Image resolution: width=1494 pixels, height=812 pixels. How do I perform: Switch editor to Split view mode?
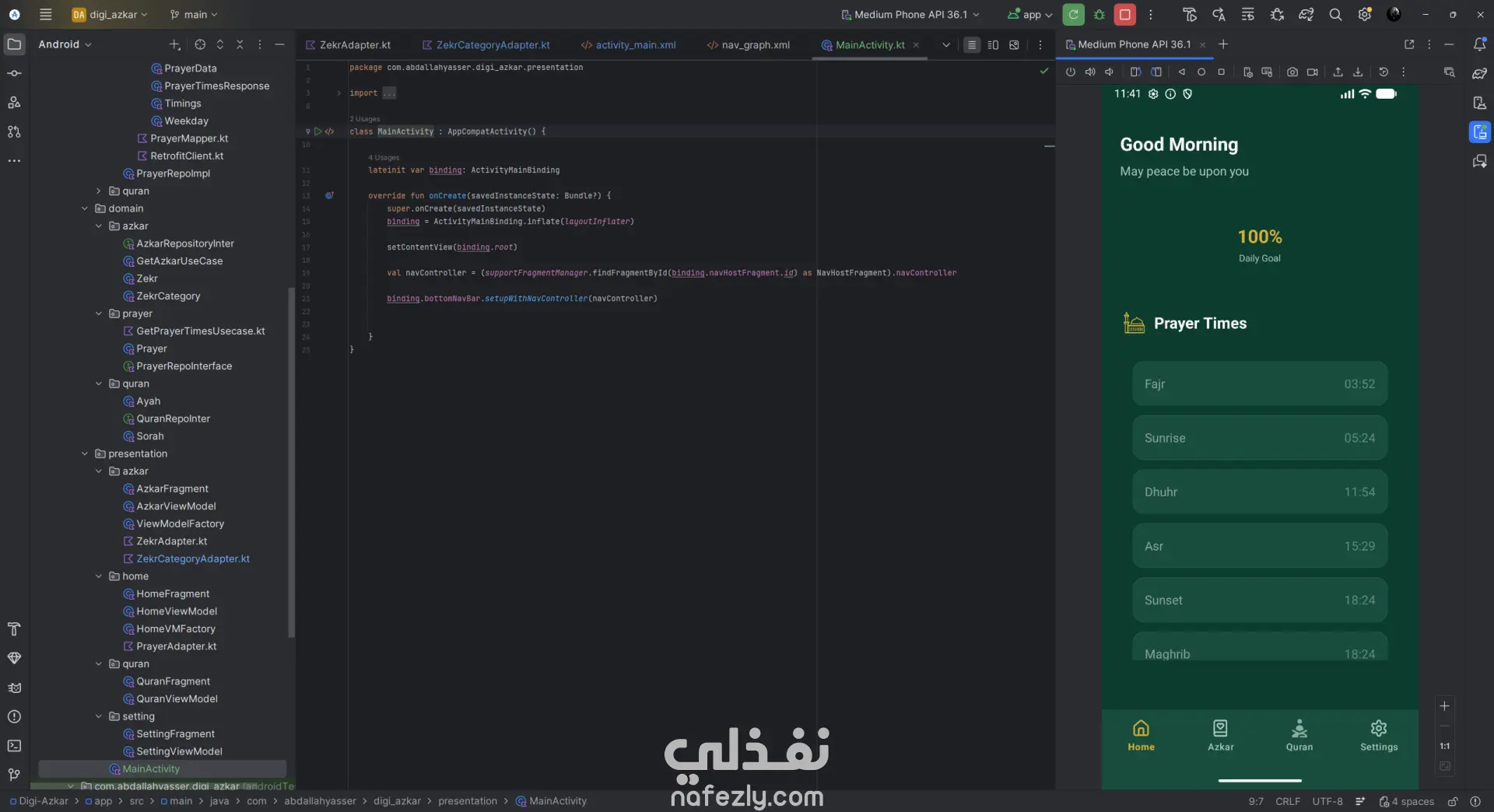point(993,45)
